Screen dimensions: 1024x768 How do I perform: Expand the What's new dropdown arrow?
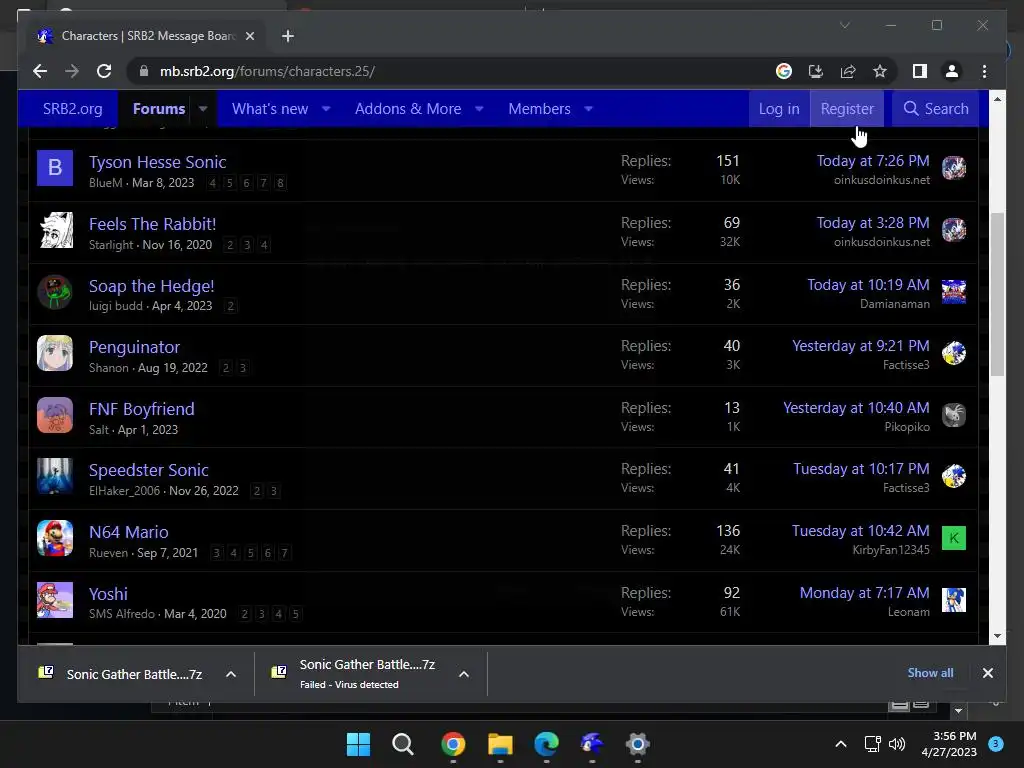coord(326,108)
